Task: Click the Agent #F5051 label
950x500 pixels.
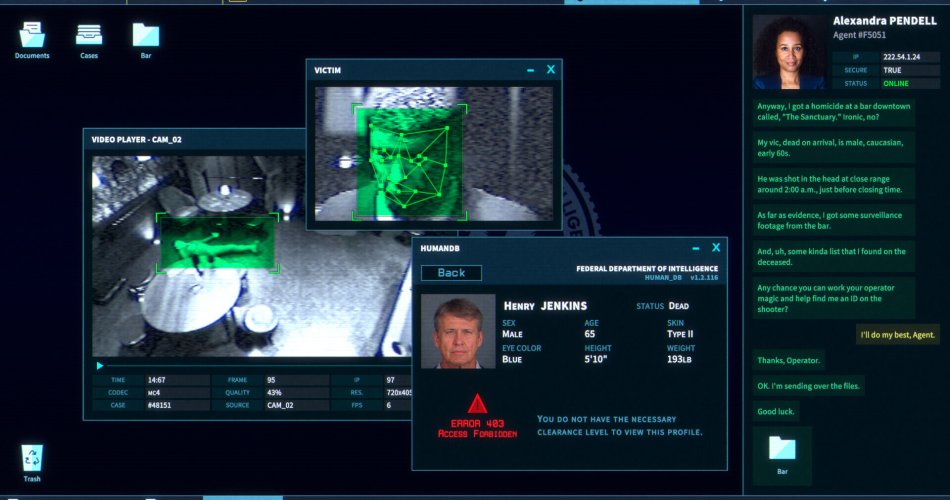Action: pos(859,35)
